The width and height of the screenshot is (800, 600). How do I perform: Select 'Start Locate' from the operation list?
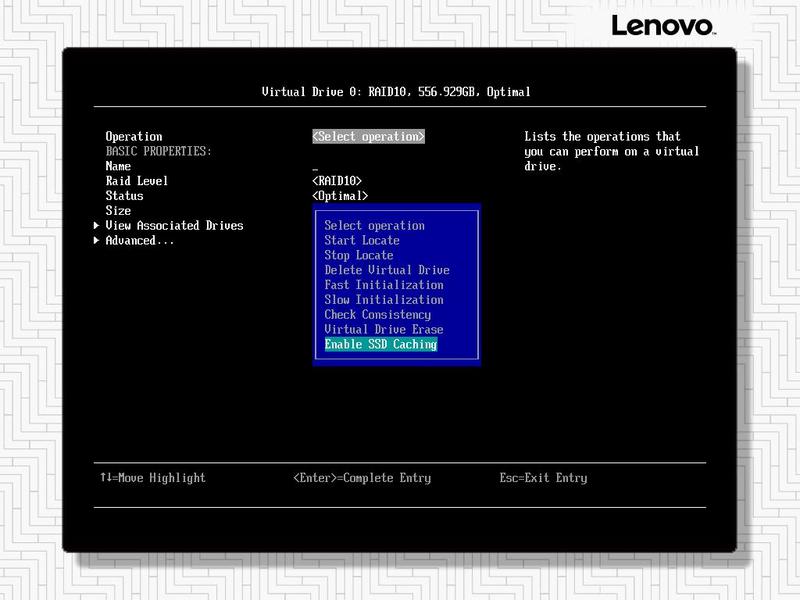[361, 240]
